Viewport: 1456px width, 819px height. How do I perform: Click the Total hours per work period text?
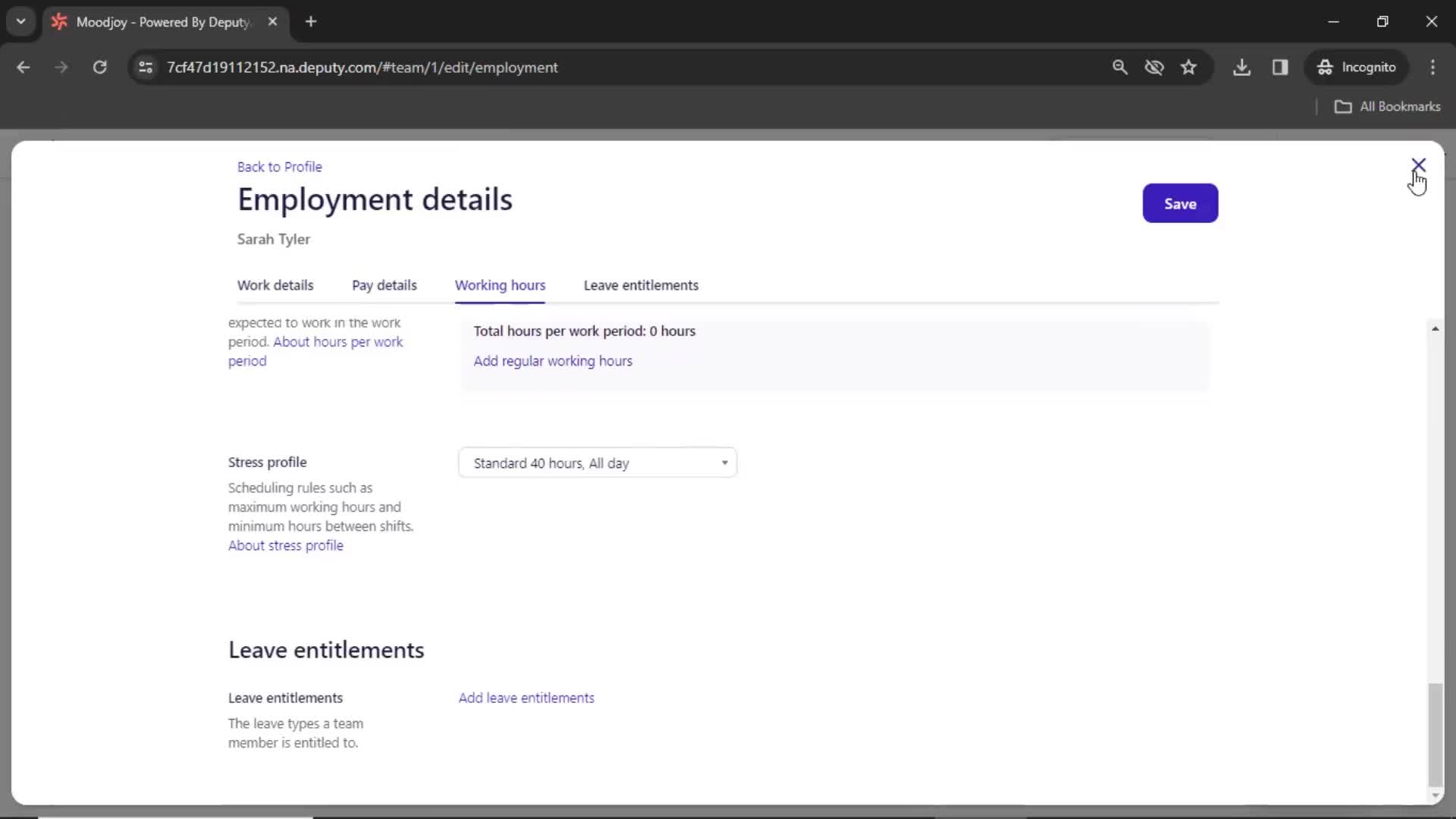point(585,331)
